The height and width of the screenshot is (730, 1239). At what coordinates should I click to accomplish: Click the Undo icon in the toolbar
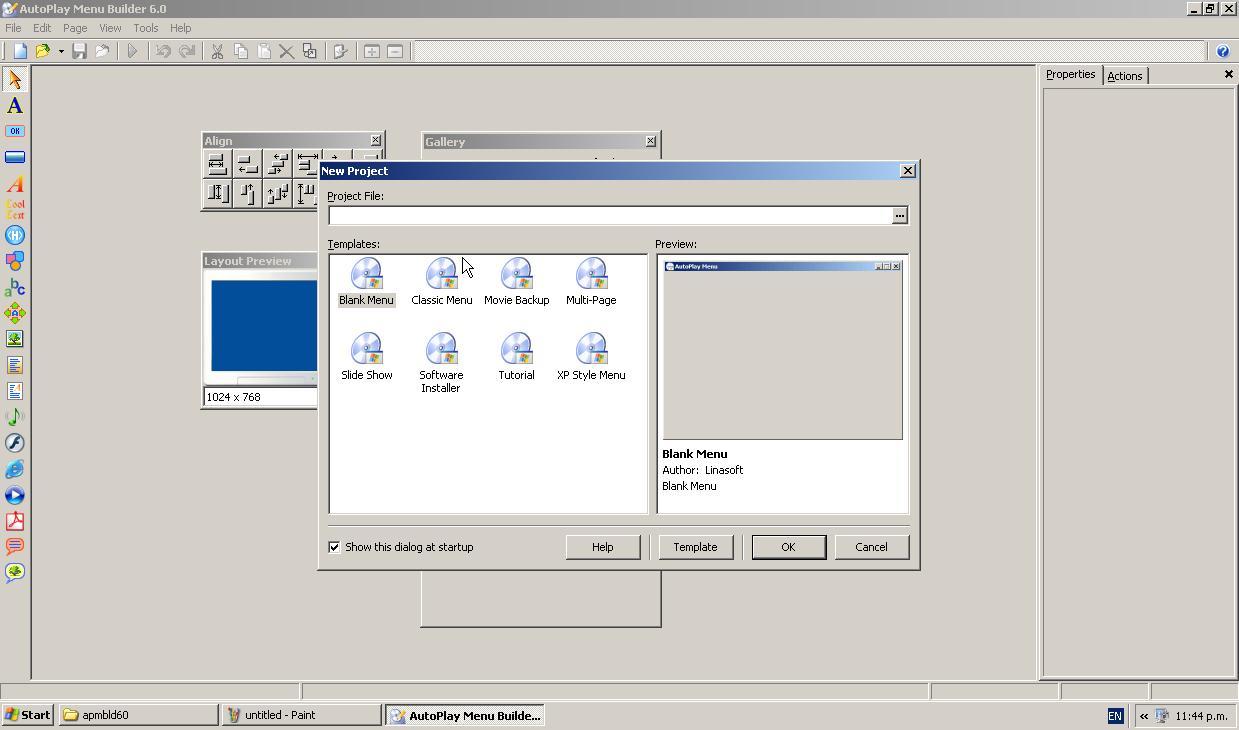pos(163,50)
